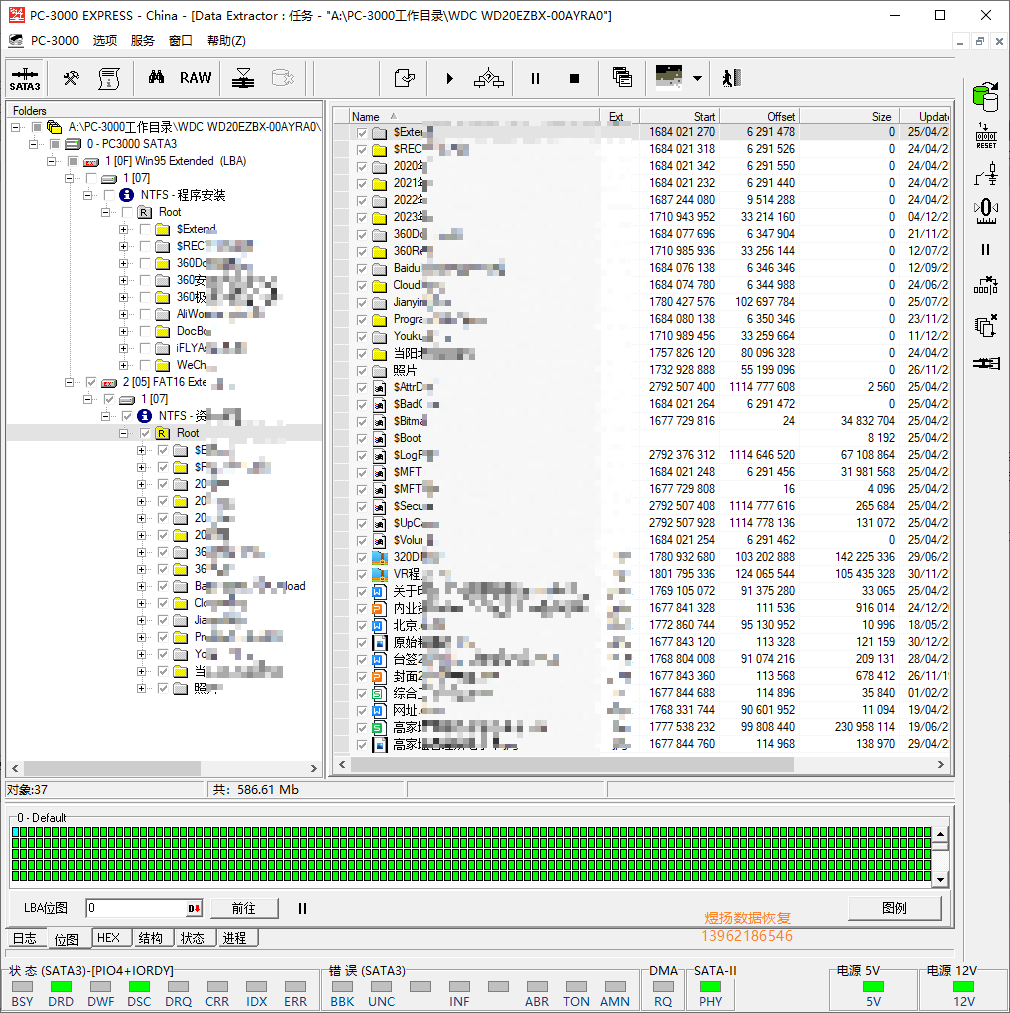This screenshot has height=1013, width=1010.
Task: Switch to the HEX tab
Action: pos(109,938)
